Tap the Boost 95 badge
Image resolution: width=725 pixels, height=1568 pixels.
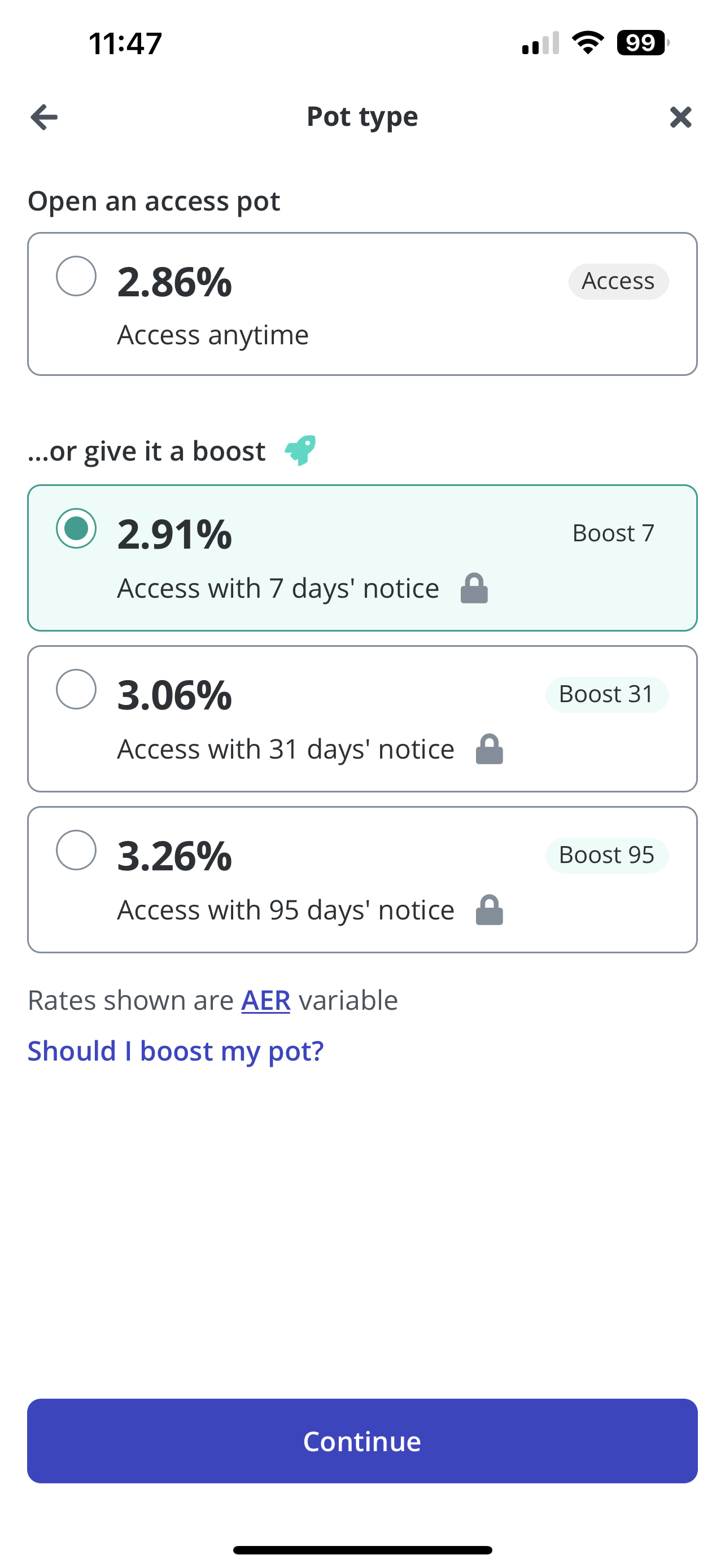click(607, 855)
